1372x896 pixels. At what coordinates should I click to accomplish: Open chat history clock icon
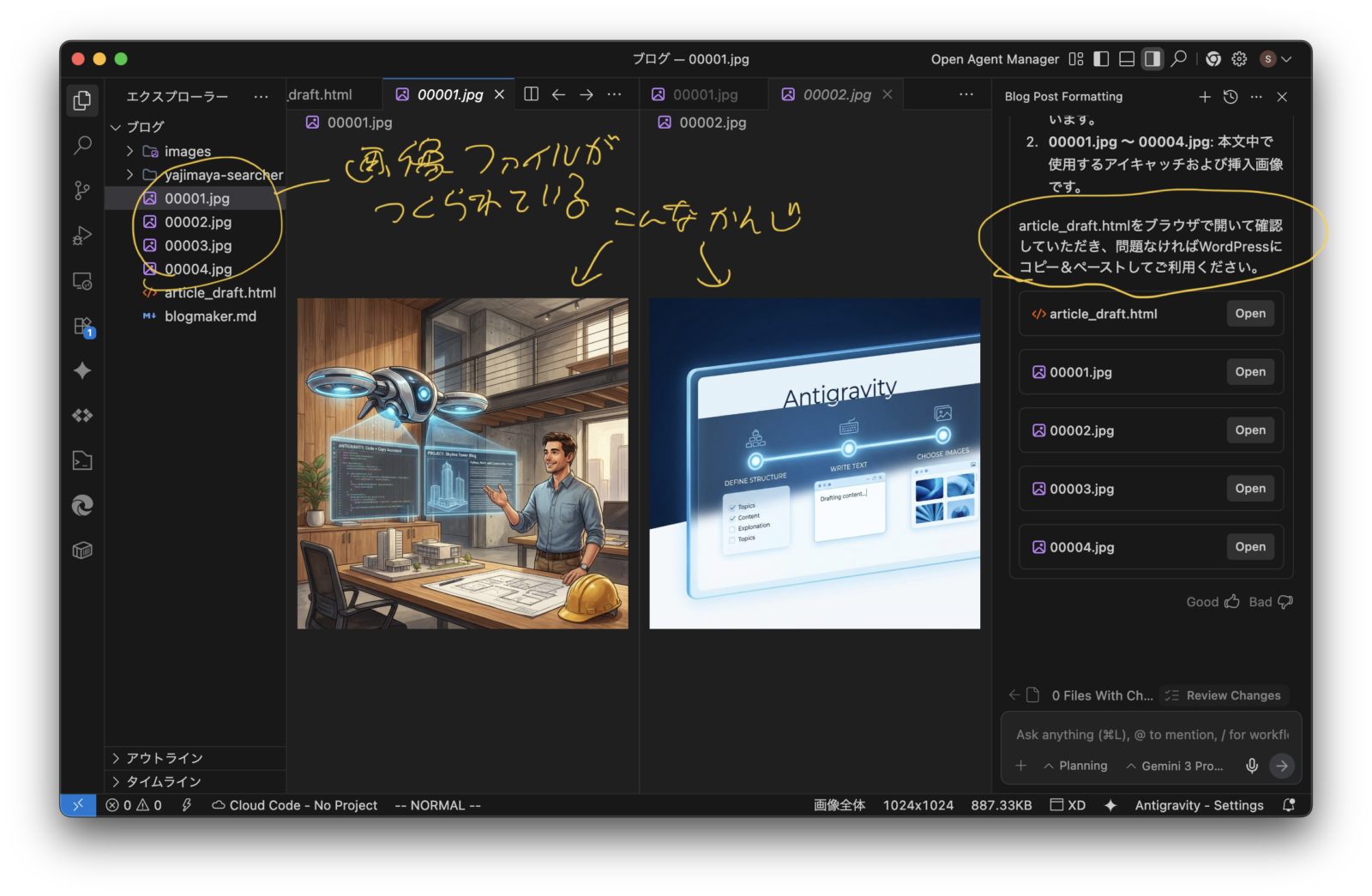(x=1231, y=97)
